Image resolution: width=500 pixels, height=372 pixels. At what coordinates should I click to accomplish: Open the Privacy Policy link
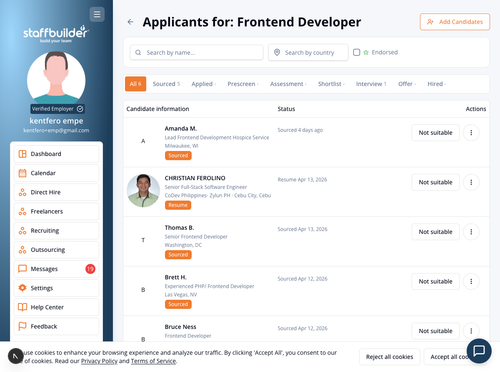[x=99, y=361]
